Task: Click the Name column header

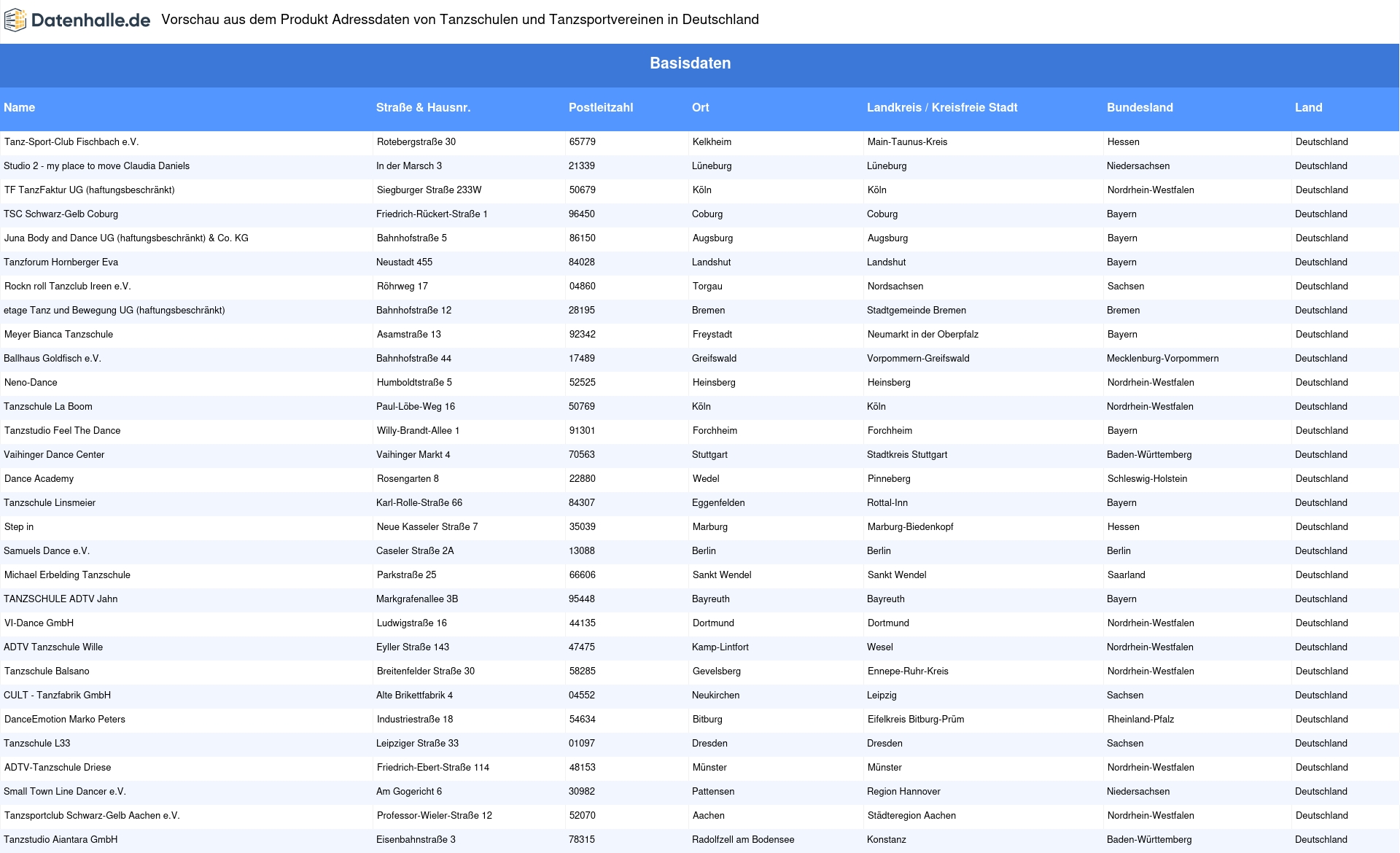Action: tap(19, 107)
